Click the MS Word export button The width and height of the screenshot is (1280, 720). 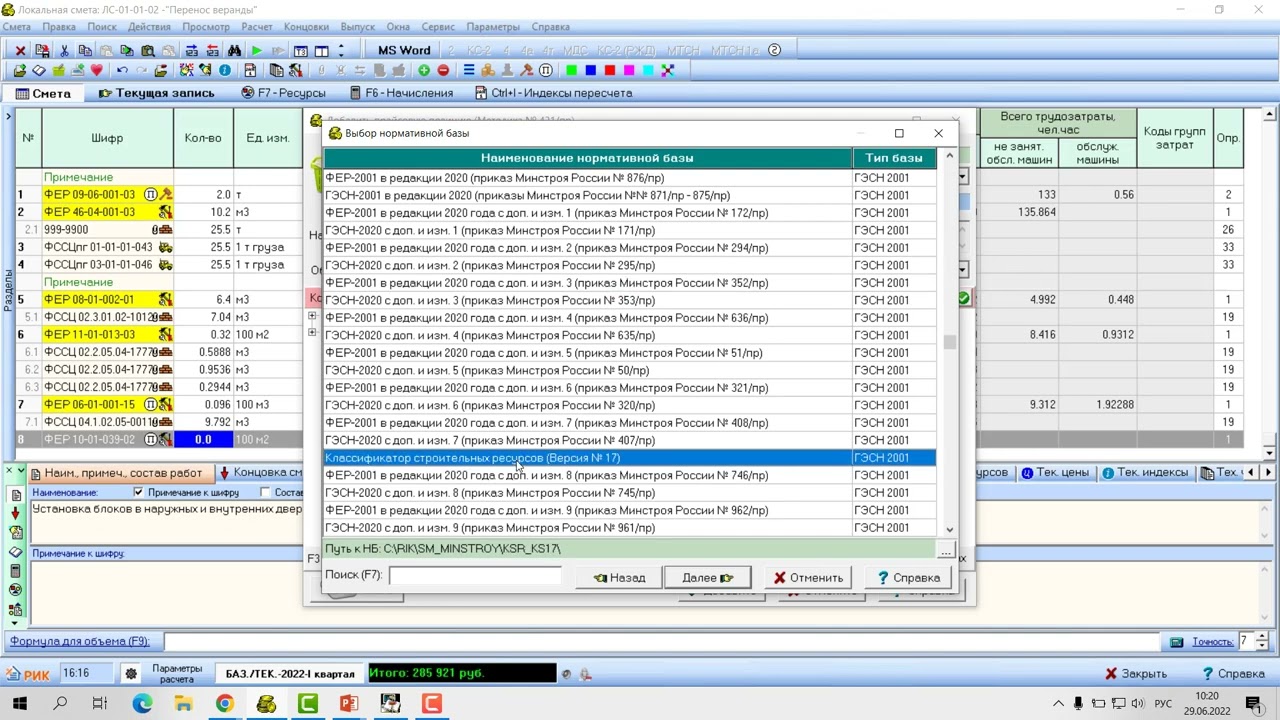(404, 50)
